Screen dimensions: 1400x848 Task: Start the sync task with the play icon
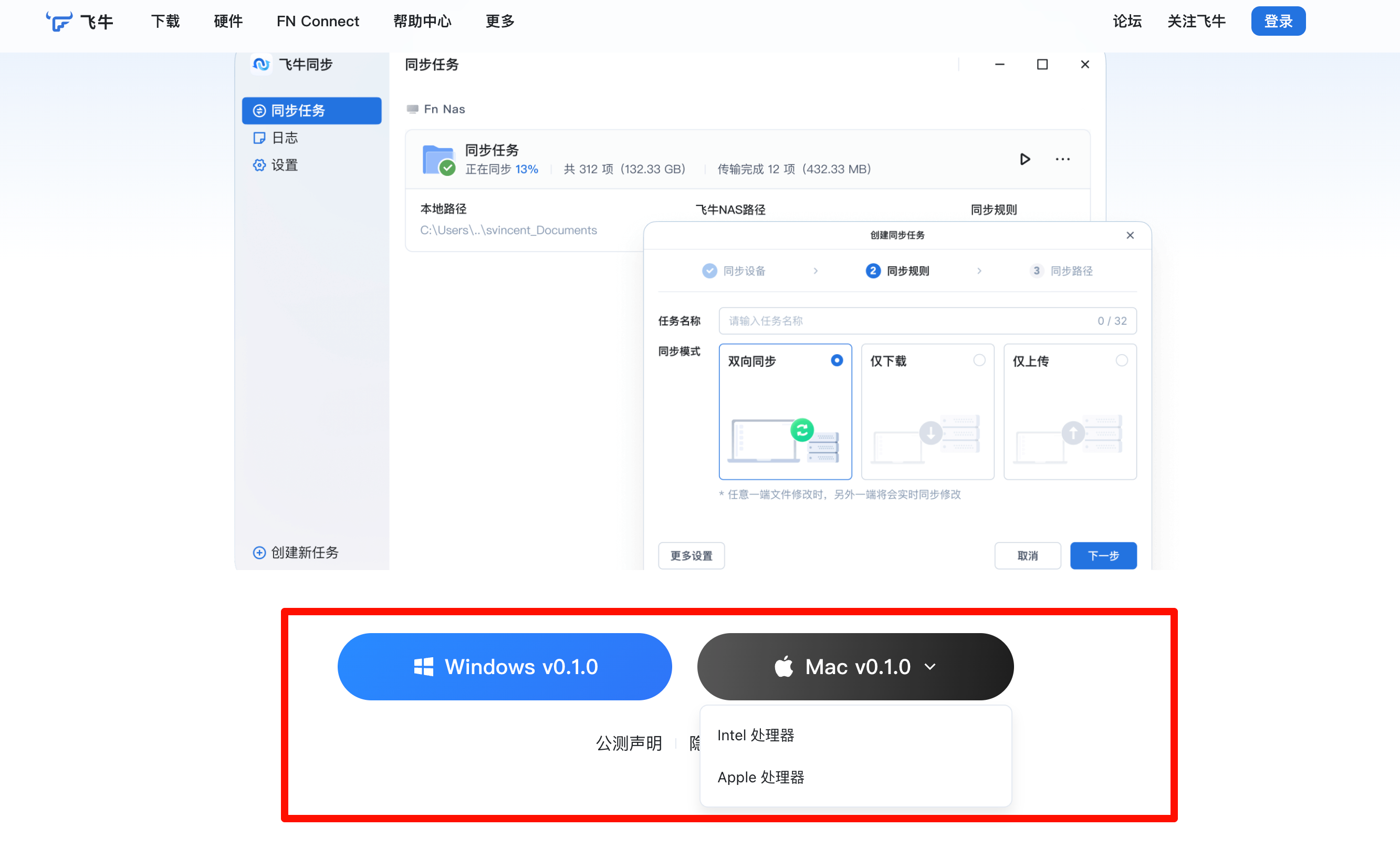click(1025, 159)
